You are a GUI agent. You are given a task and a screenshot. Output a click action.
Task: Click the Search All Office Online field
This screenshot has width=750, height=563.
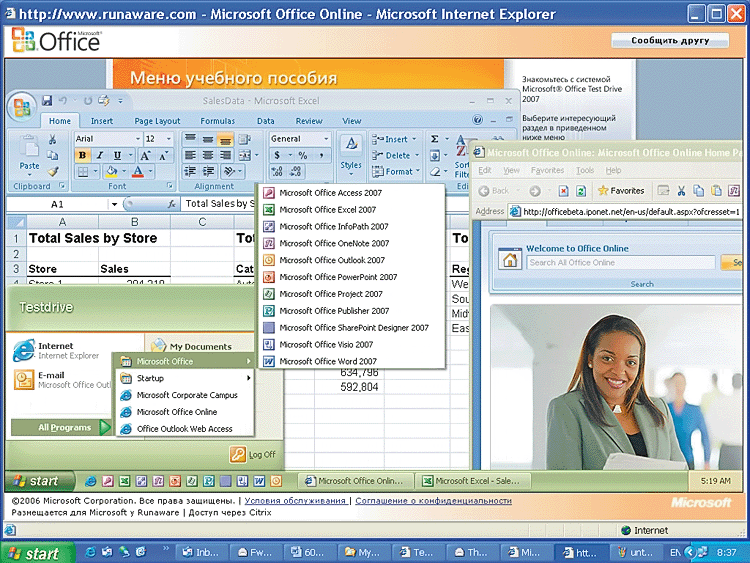click(621, 263)
